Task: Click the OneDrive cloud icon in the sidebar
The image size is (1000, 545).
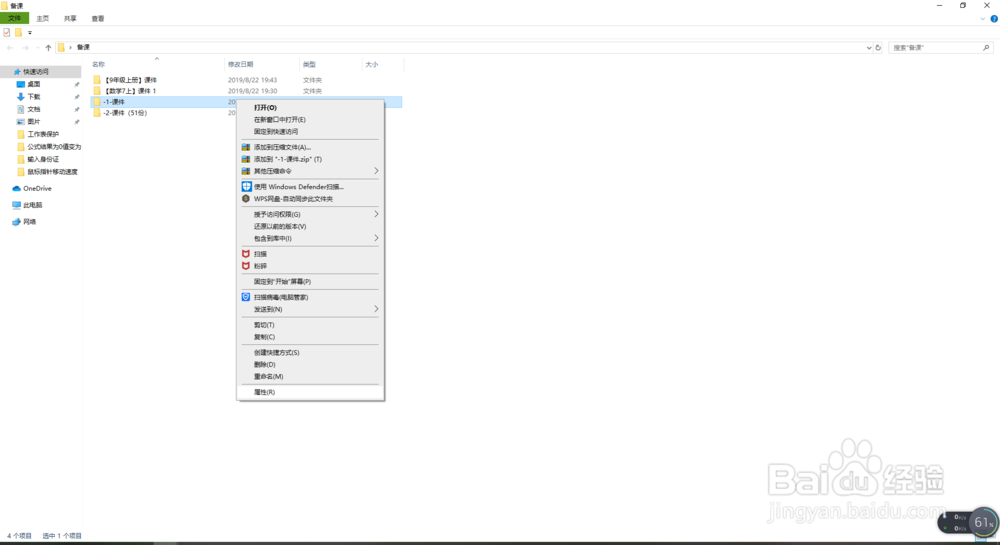Action: tap(17, 189)
